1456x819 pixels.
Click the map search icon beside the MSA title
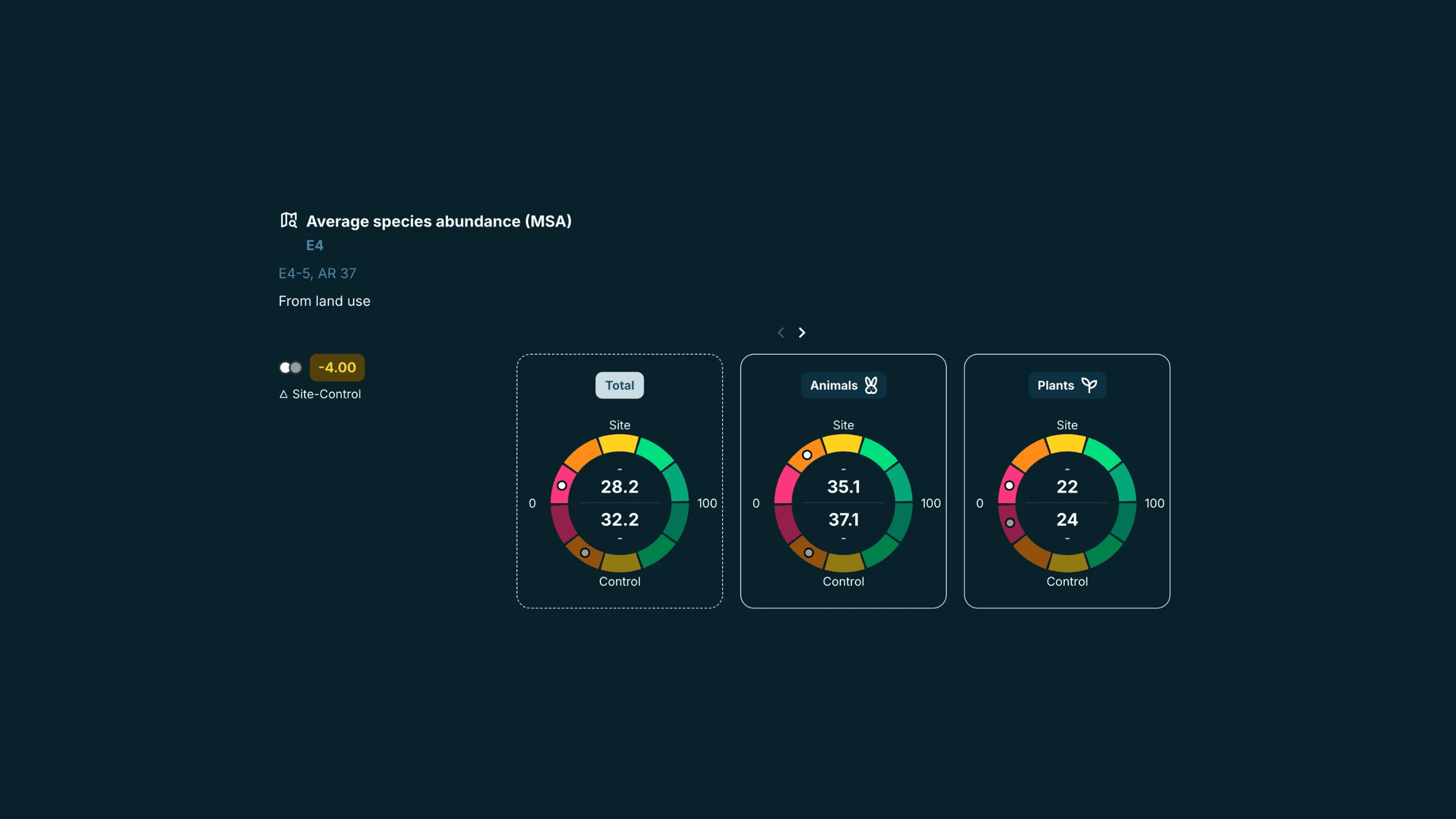[x=289, y=220]
